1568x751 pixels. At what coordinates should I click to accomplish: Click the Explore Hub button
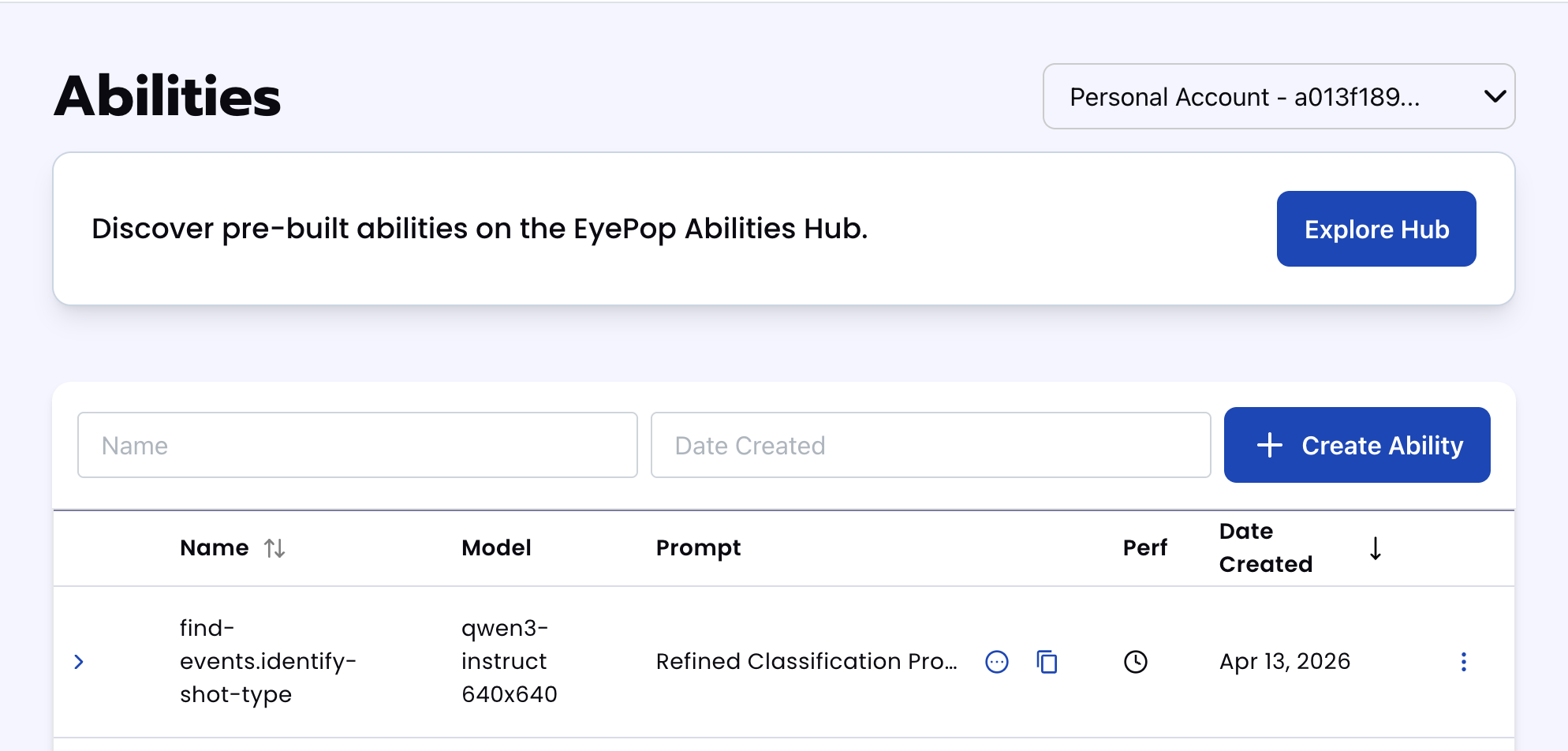pyautogui.click(x=1376, y=229)
